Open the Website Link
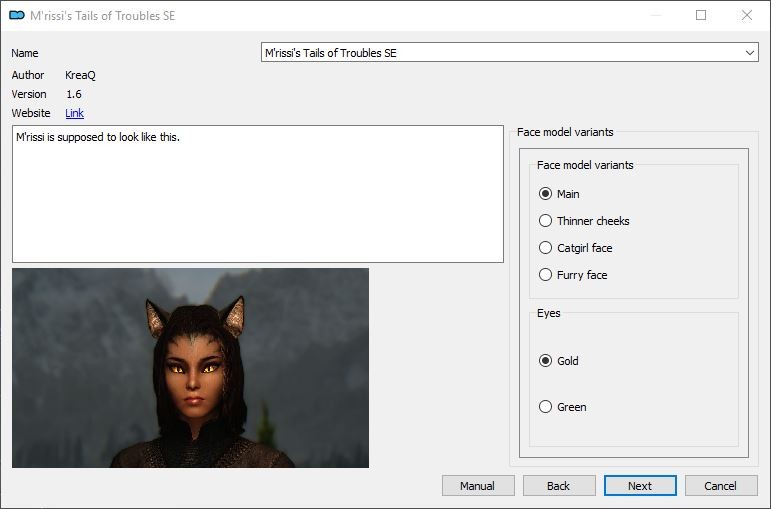The height and width of the screenshot is (509, 771). click(x=74, y=113)
